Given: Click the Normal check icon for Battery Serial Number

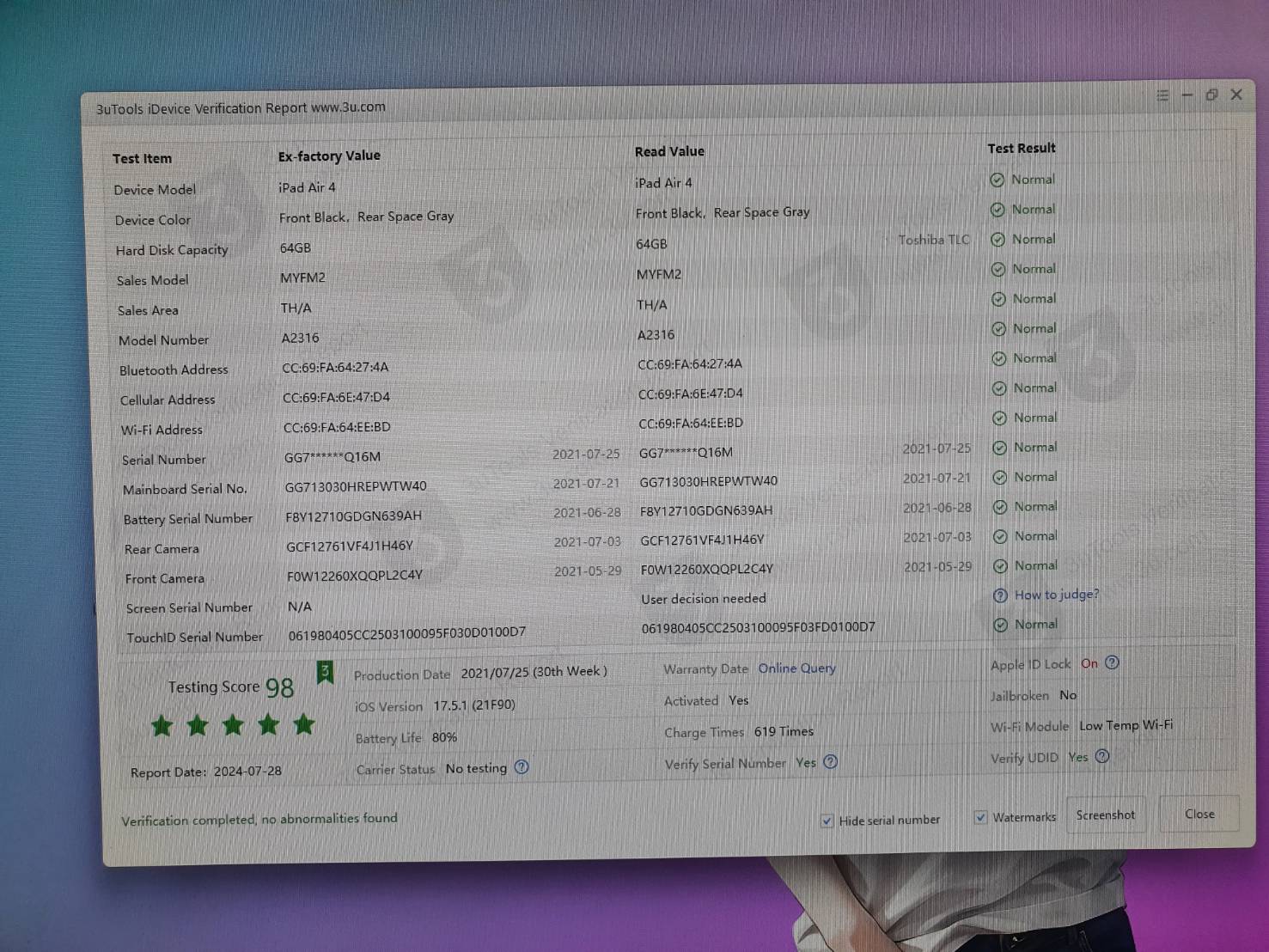Looking at the screenshot, I should [1000, 507].
